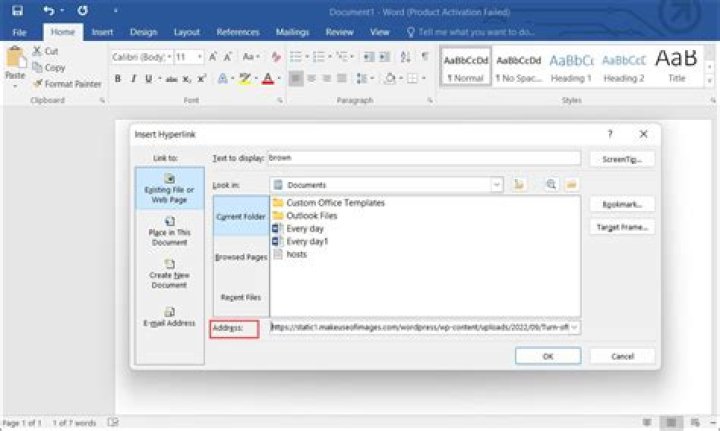Apply the yellow text highlight color
720x431 pixels.
245,79
